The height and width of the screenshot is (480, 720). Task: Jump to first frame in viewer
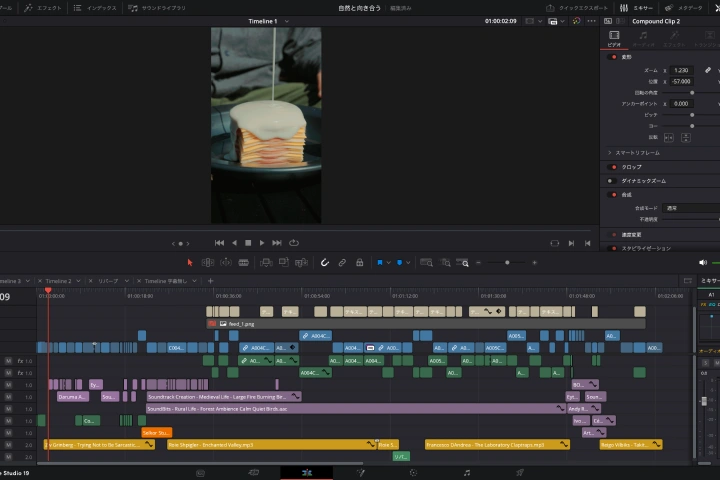(x=219, y=243)
